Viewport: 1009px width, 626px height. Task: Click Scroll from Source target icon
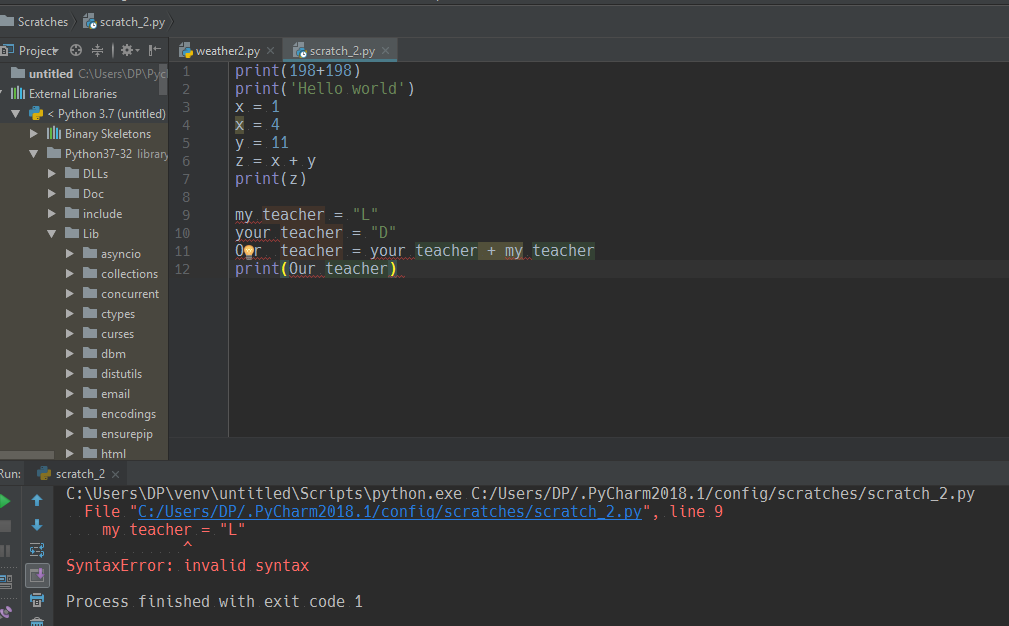click(76, 50)
